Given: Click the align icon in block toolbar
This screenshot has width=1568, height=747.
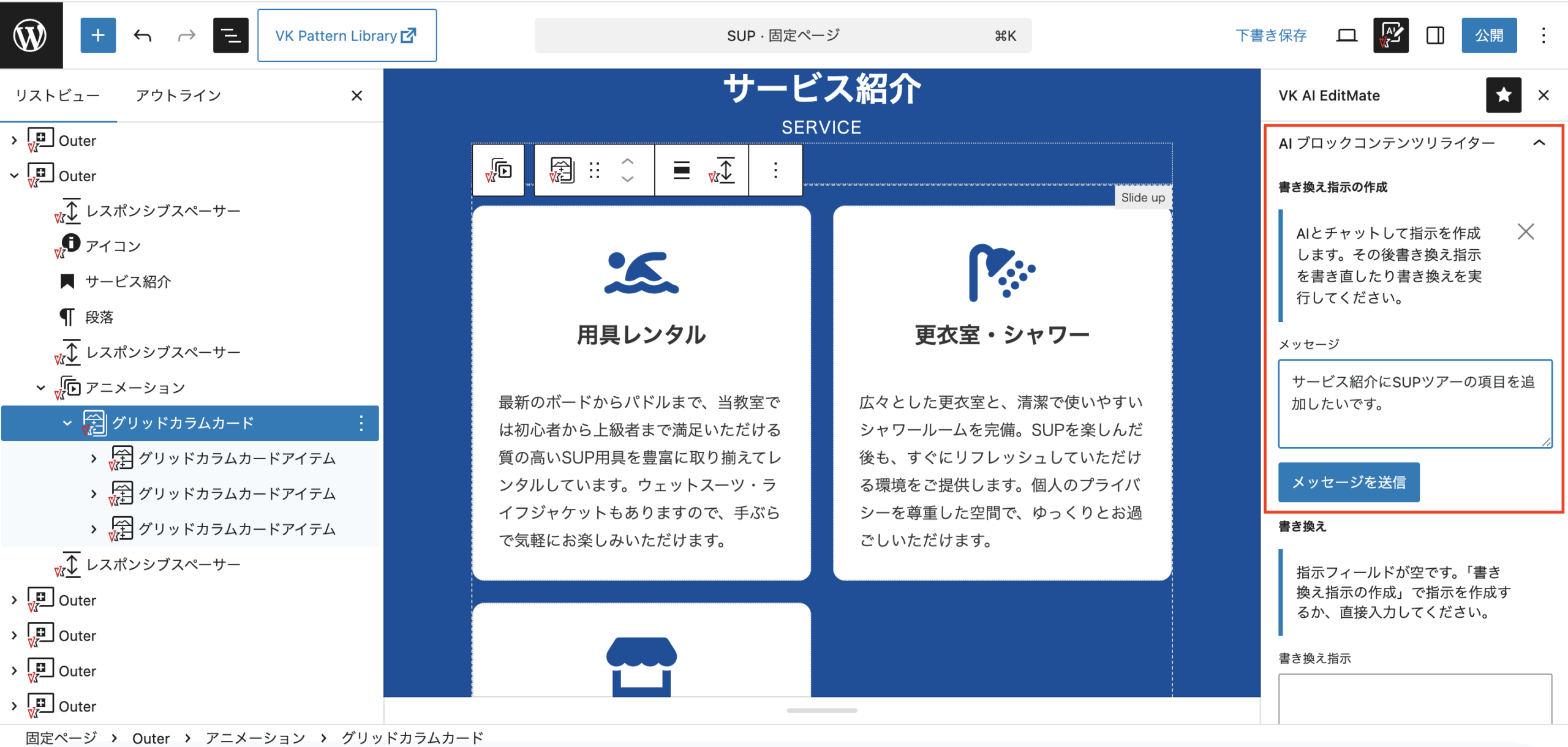Looking at the screenshot, I should coord(682,170).
